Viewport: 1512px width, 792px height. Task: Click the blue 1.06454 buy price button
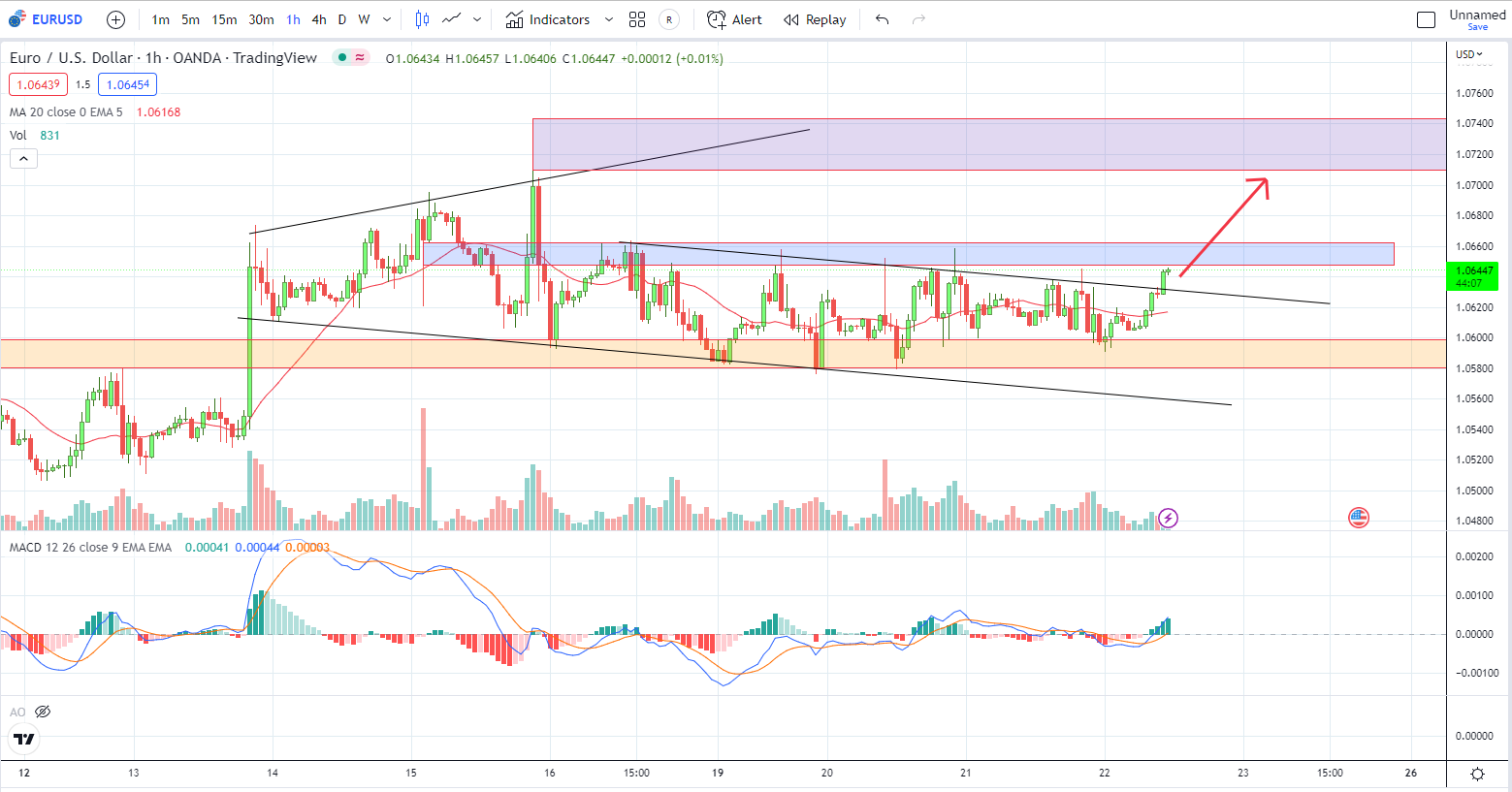click(x=127, y=84)
